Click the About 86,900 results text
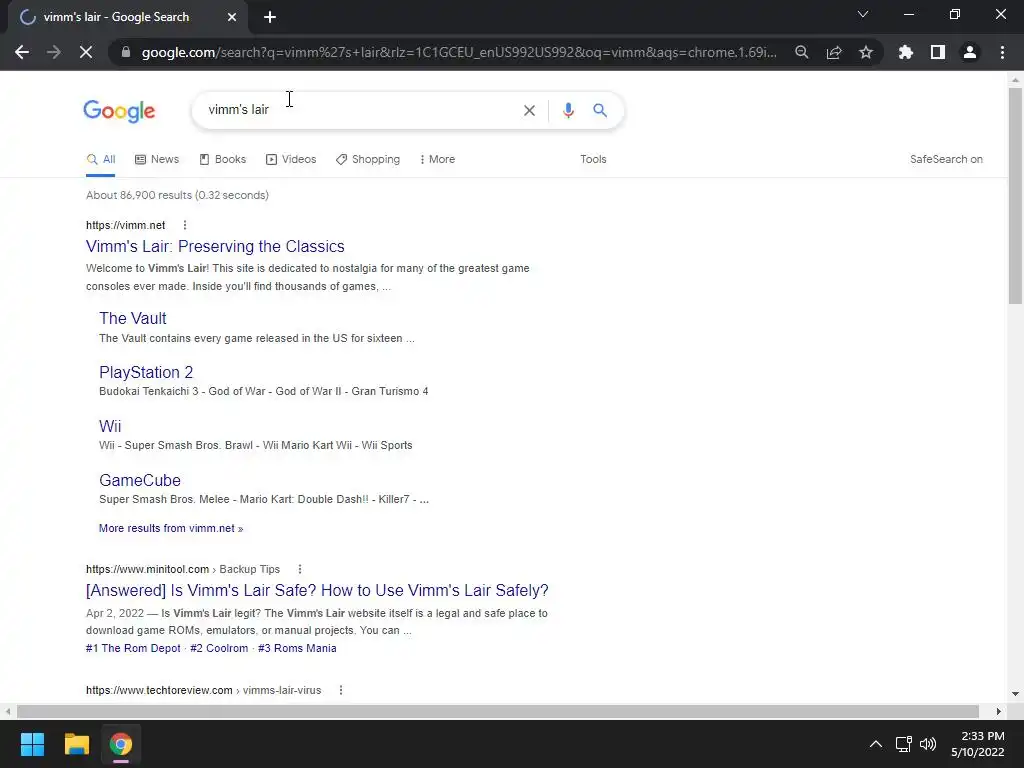Screen dimensions: 1024x768 tap(178, 195)
